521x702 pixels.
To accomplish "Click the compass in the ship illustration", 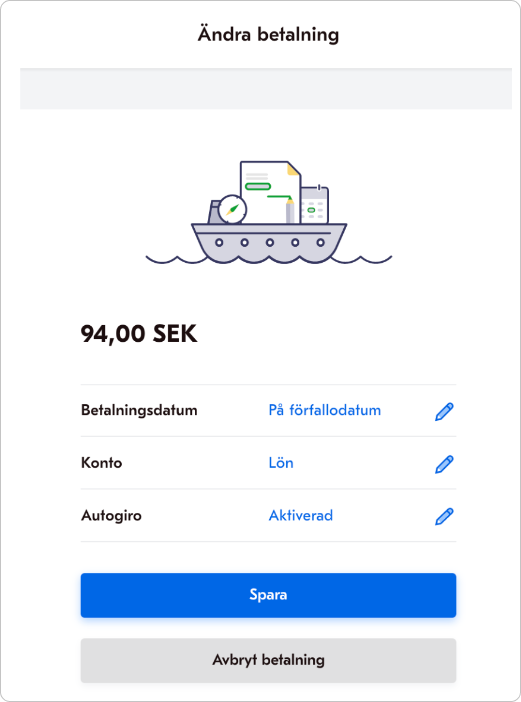I will click(x=232, y=209).
